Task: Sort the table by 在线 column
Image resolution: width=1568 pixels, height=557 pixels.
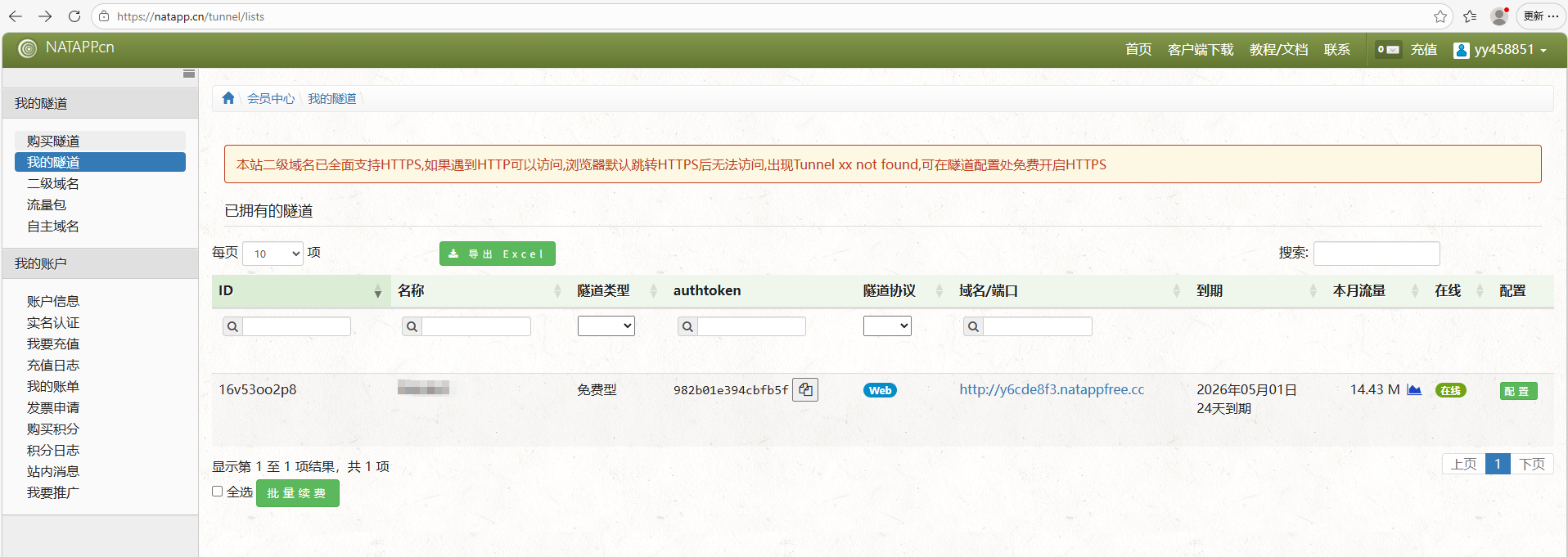Action: [1480, 291]
